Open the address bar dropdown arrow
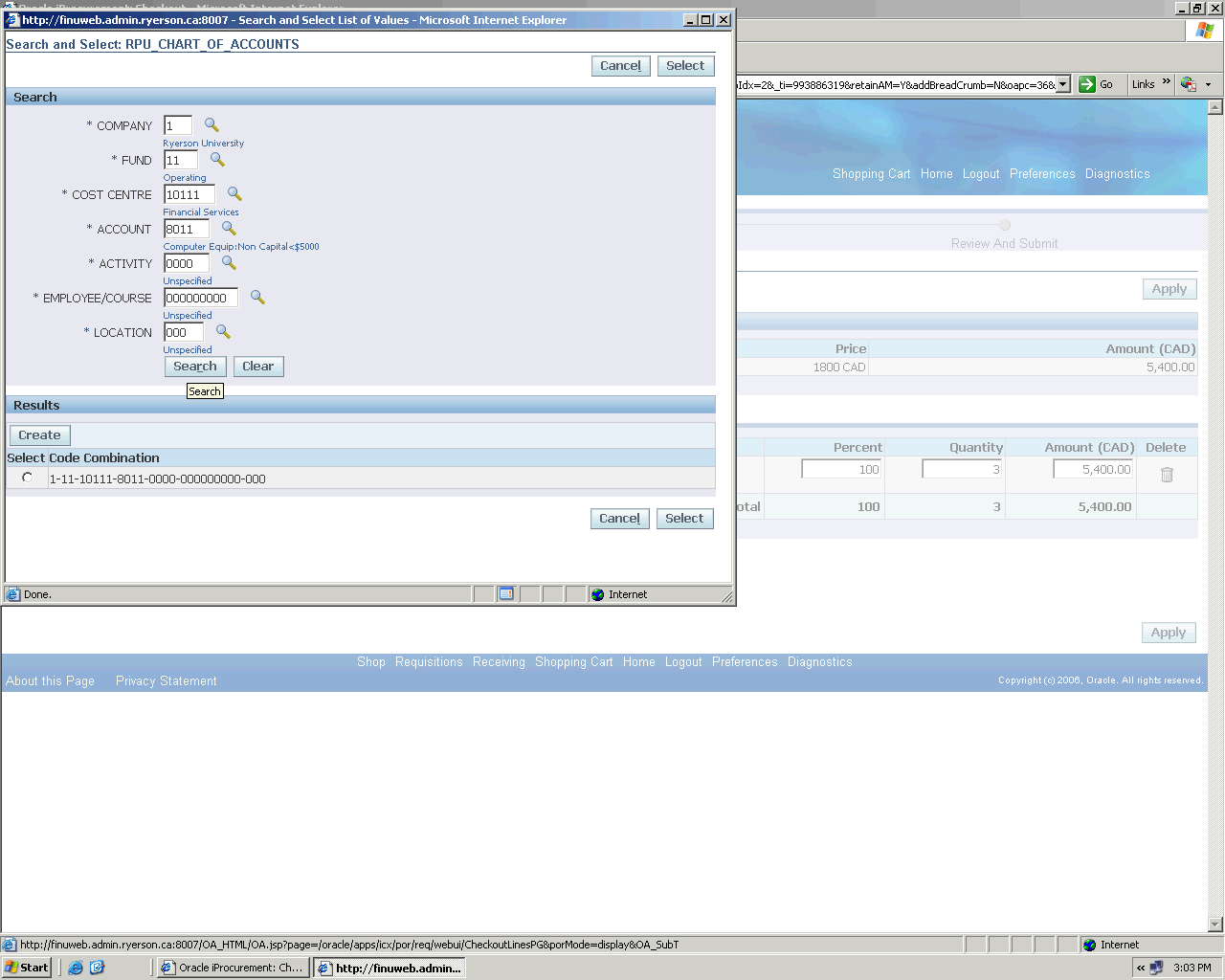 click(1062, 84)
